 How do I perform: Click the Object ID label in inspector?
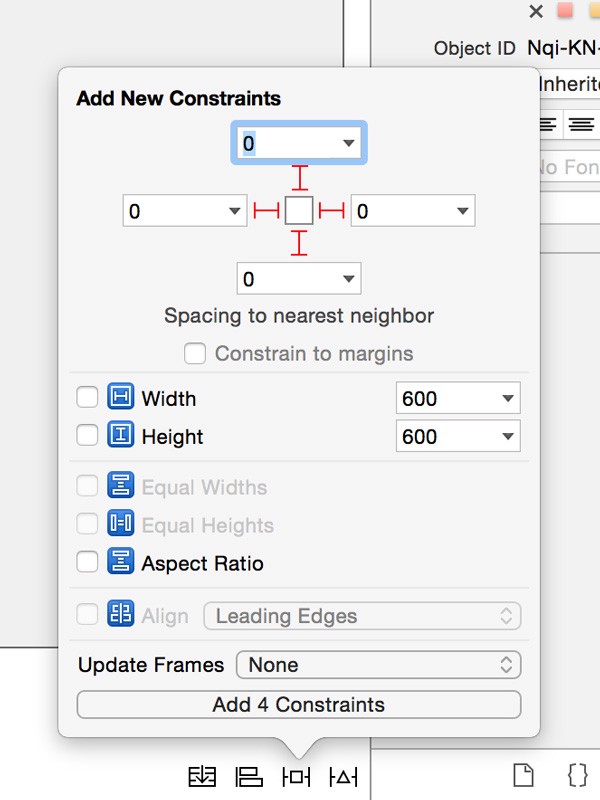tap(474, 48)
